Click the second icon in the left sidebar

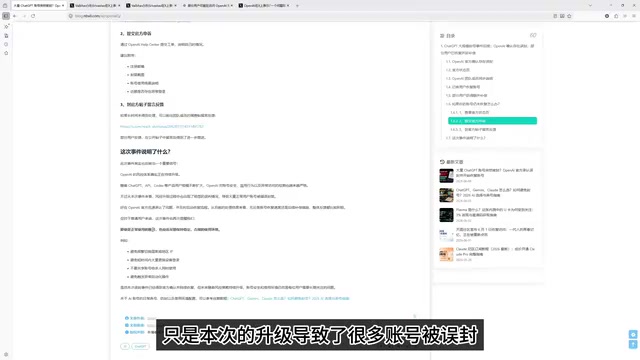tap(6, 36)
